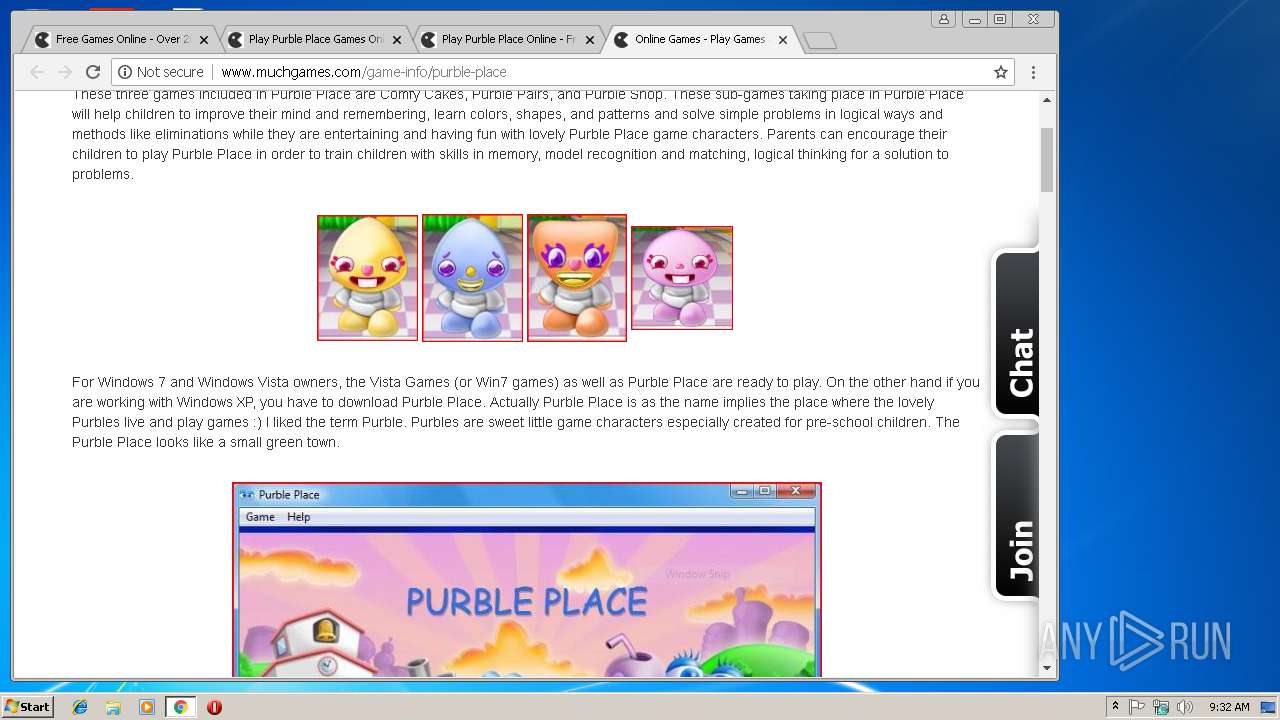Image resolution: width=1280 pixels, height=720 pixels.
Task: Click the yellow Purble character image
Action: [367, 278]
